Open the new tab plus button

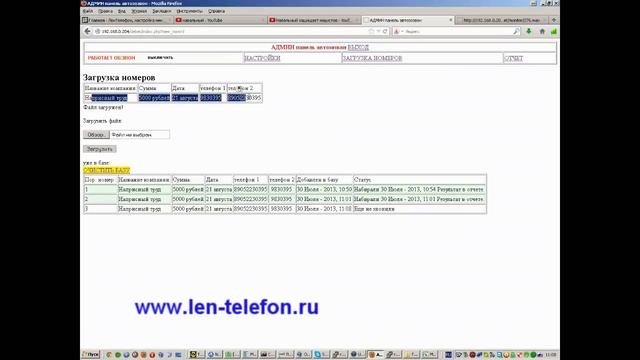(x=554, y=20)
